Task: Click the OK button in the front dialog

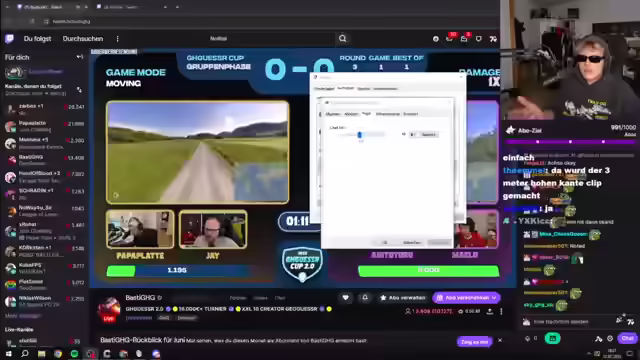Action: pyautogui.click(x=384, y=242)
